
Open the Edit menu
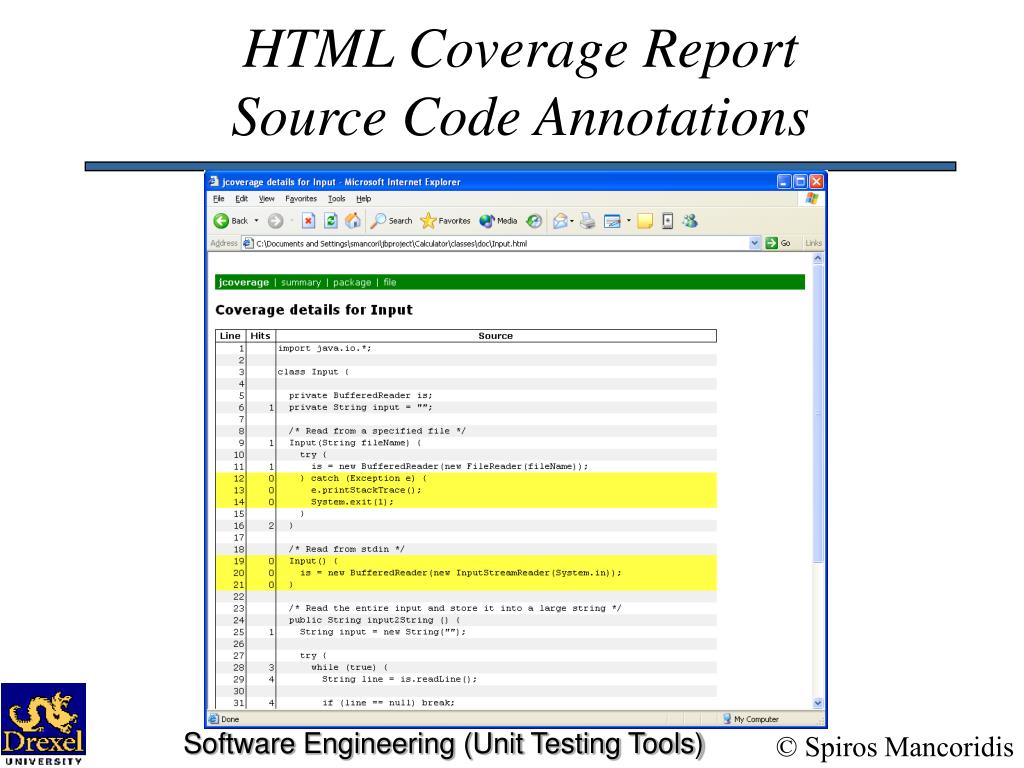(x=242, y=199)
